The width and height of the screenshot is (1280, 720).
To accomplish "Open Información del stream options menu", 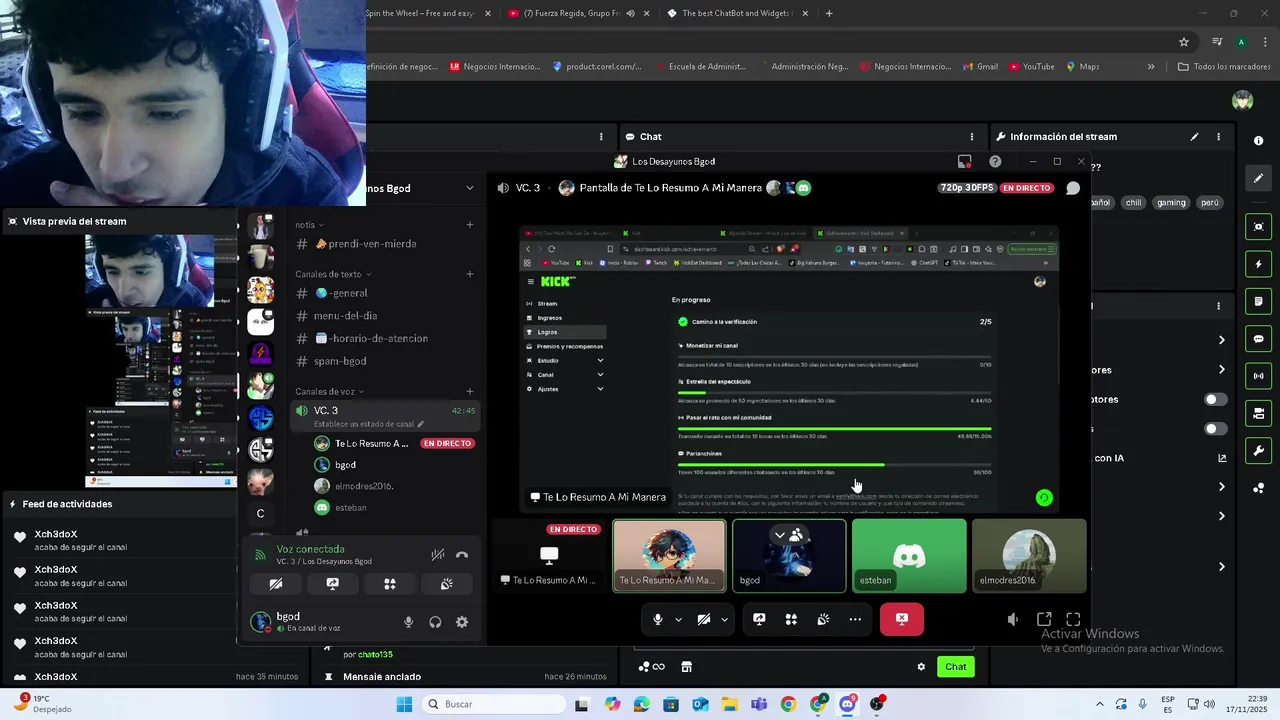I will 1218,137.
